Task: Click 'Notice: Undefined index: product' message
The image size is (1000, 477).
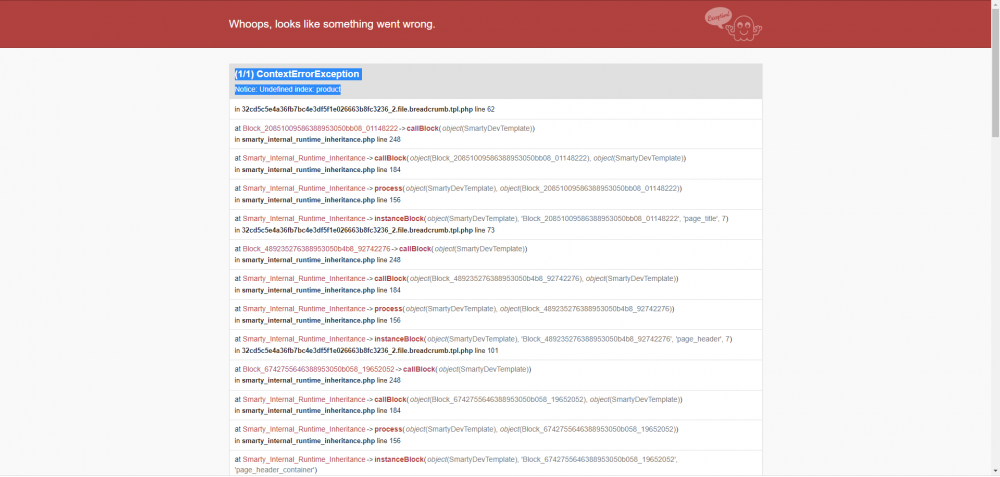Action: pos(288,89)
